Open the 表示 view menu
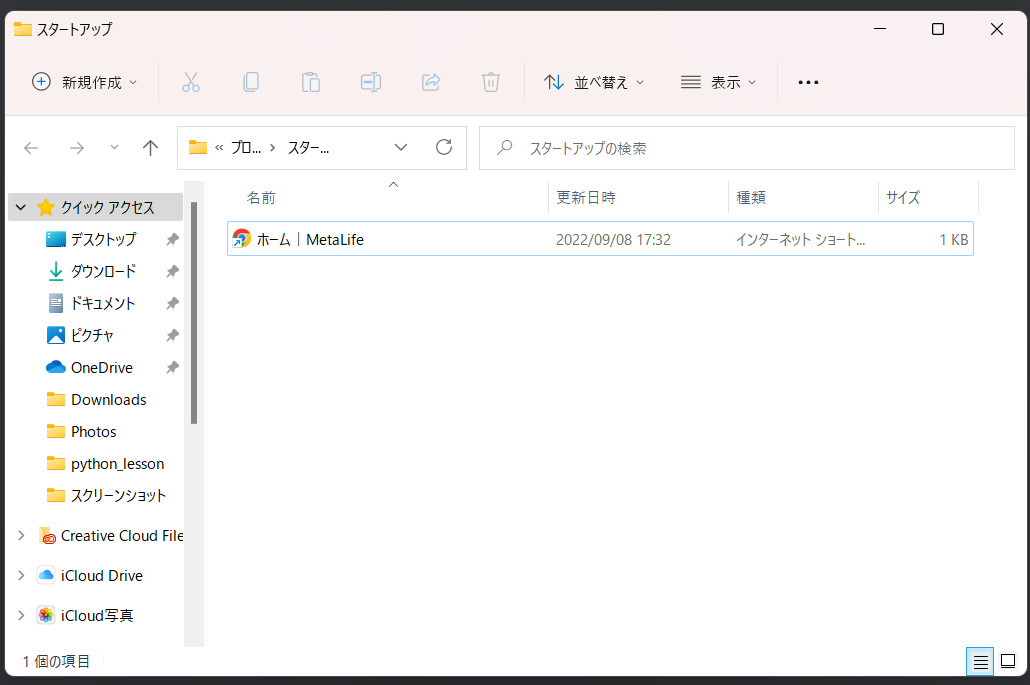Viewport: 1030px width, 685px height. (x=719, y=82)
